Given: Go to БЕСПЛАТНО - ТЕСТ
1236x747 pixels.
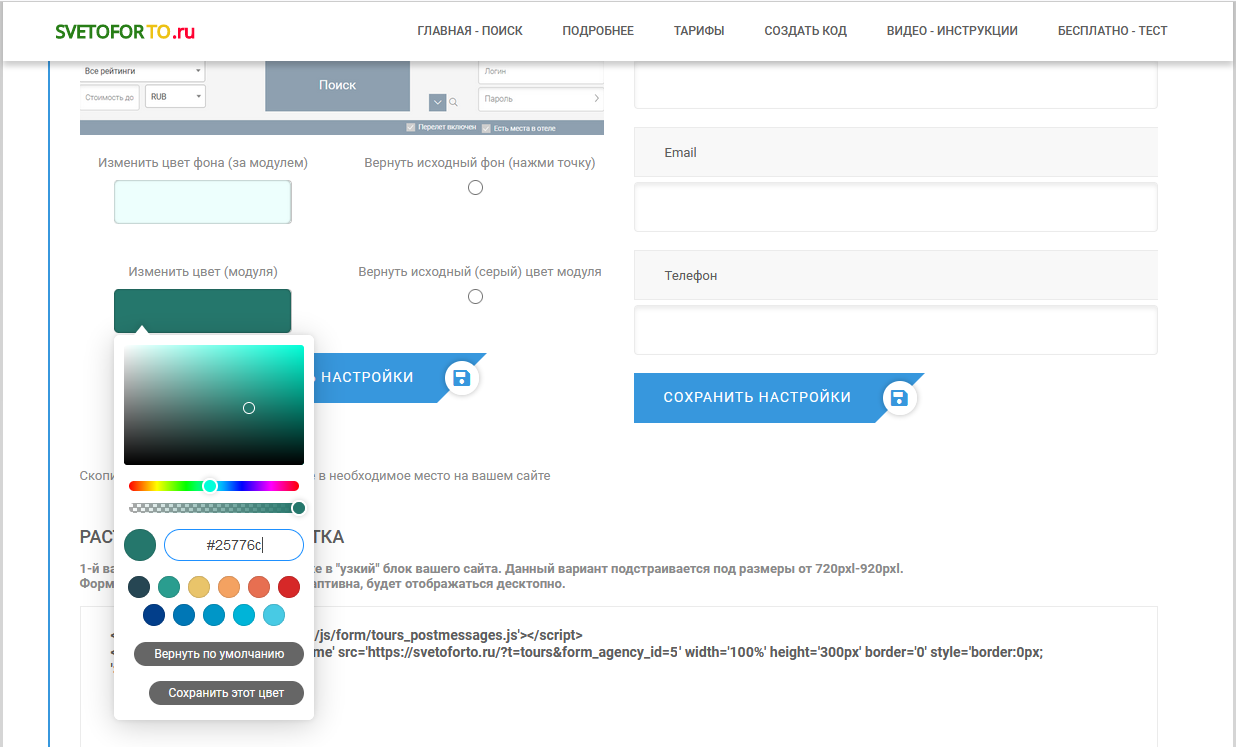Looking at the screenshot, I should click(x=1113, y=31).
